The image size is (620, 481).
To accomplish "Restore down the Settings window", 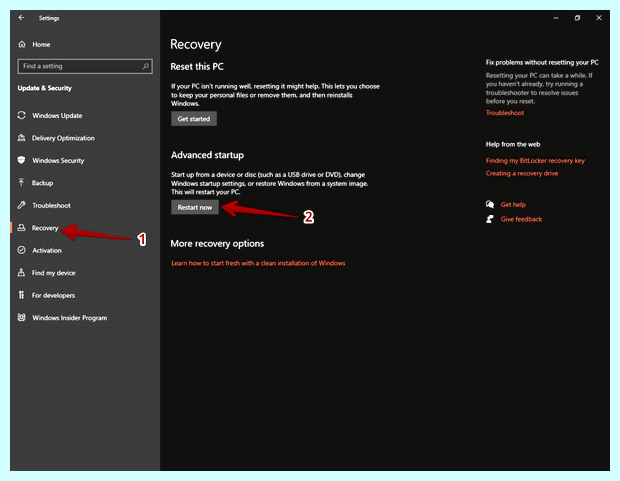I will [577, 18].
